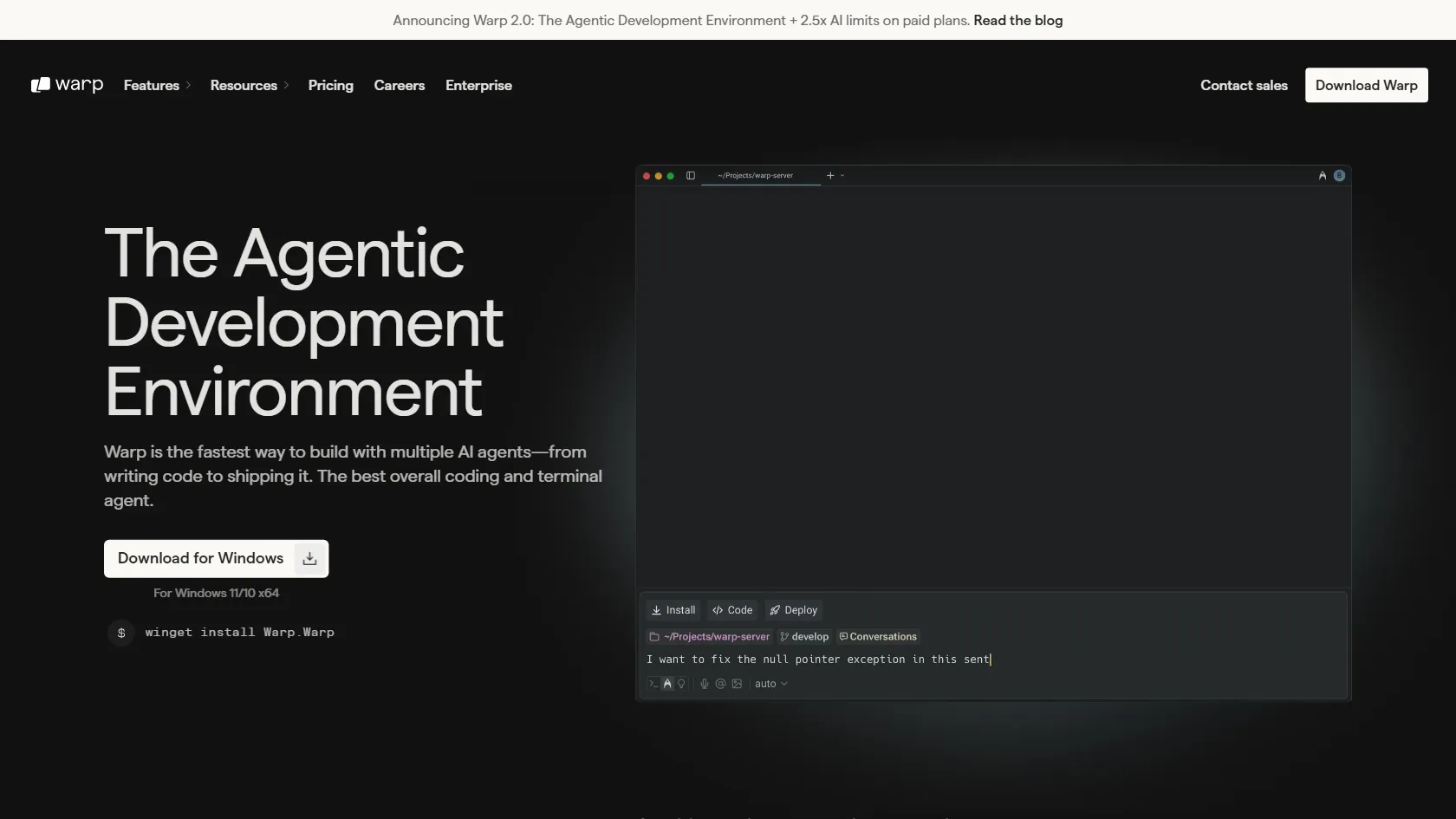This screenshot has height=819, width=1456.
Task: Expand the Resources menu
Action: coord(250,85)
